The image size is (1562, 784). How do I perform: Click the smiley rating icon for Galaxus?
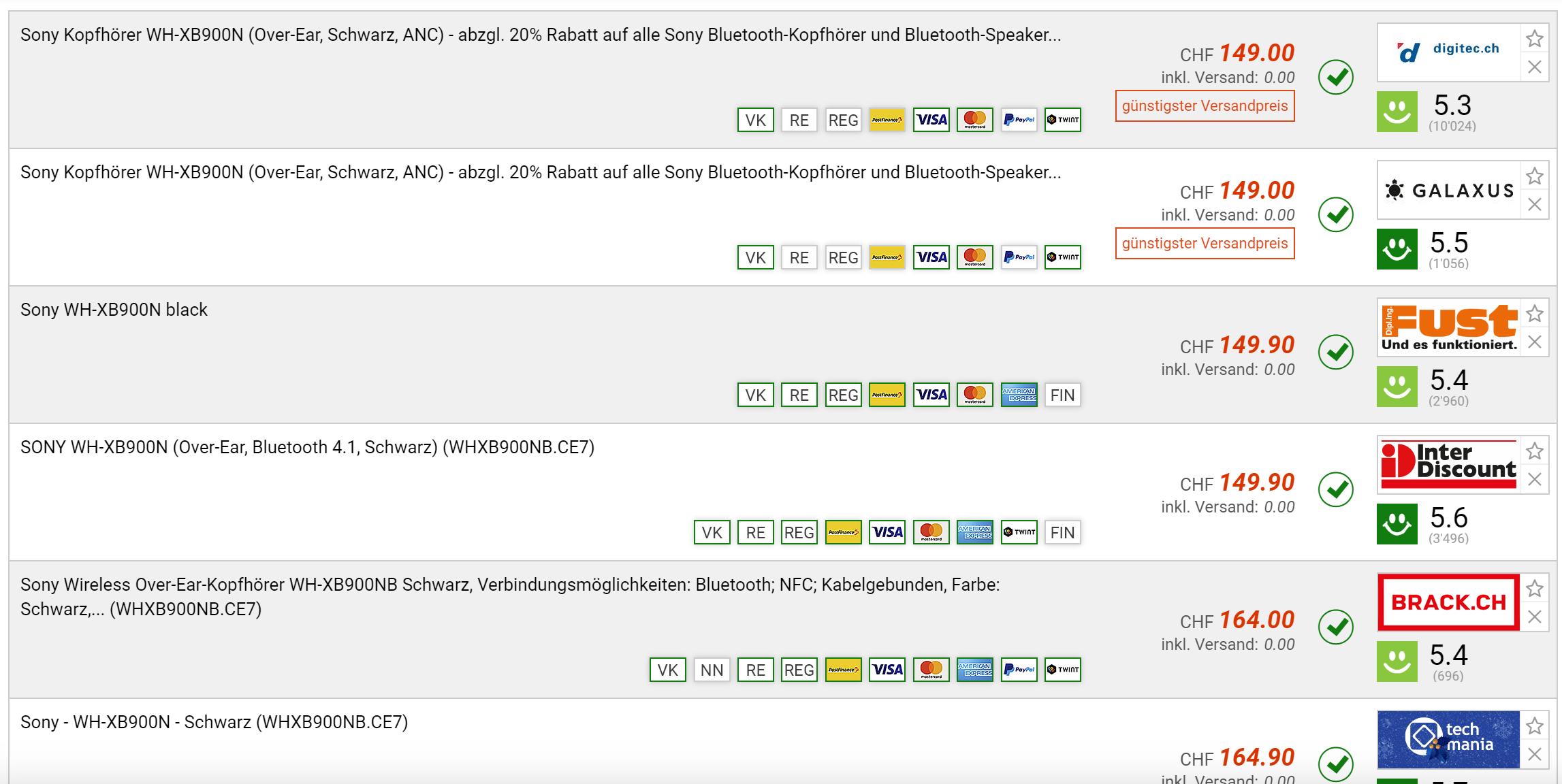coord(1397,249)
